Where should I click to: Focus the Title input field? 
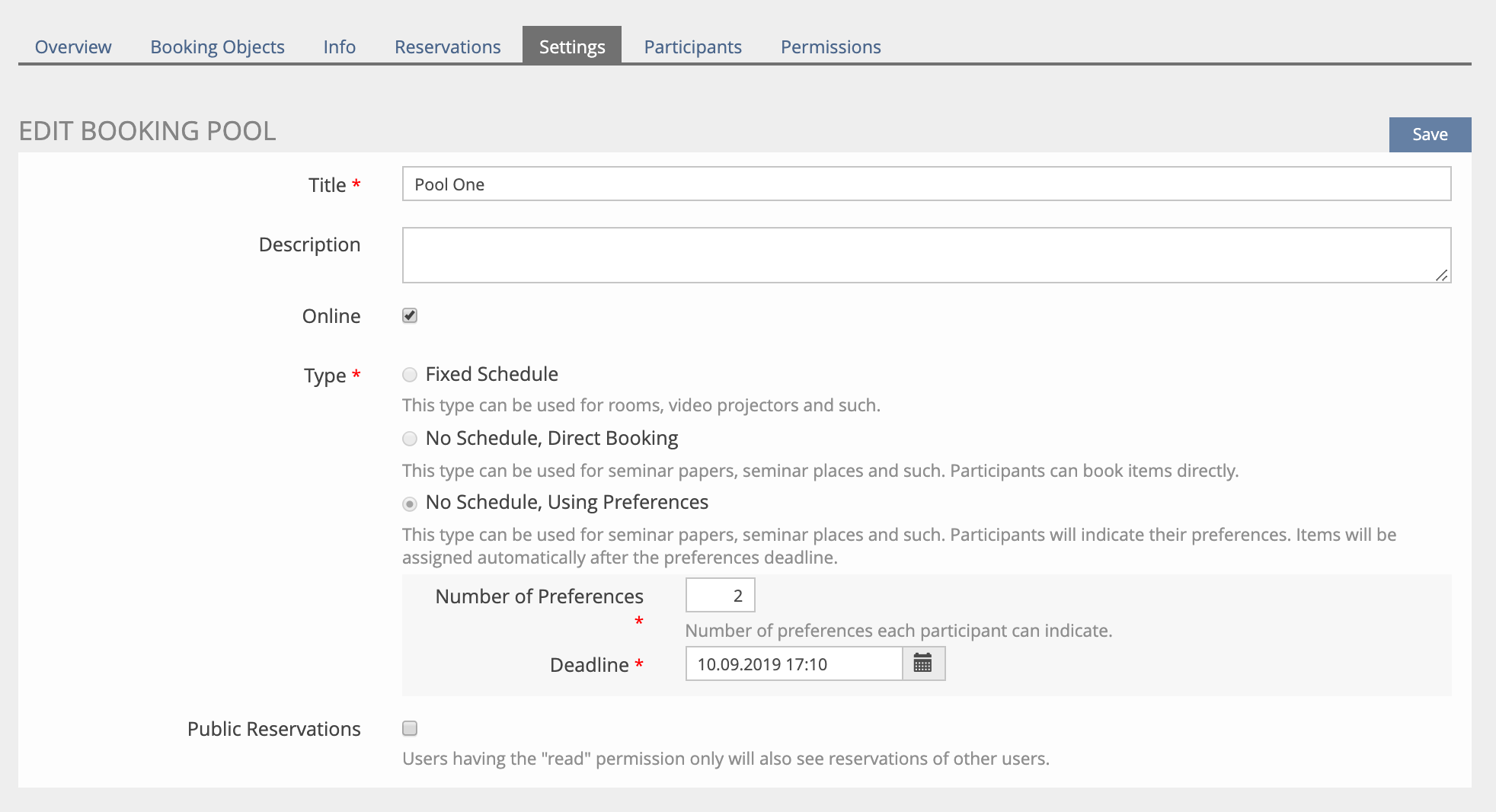[x=925, y=184]
